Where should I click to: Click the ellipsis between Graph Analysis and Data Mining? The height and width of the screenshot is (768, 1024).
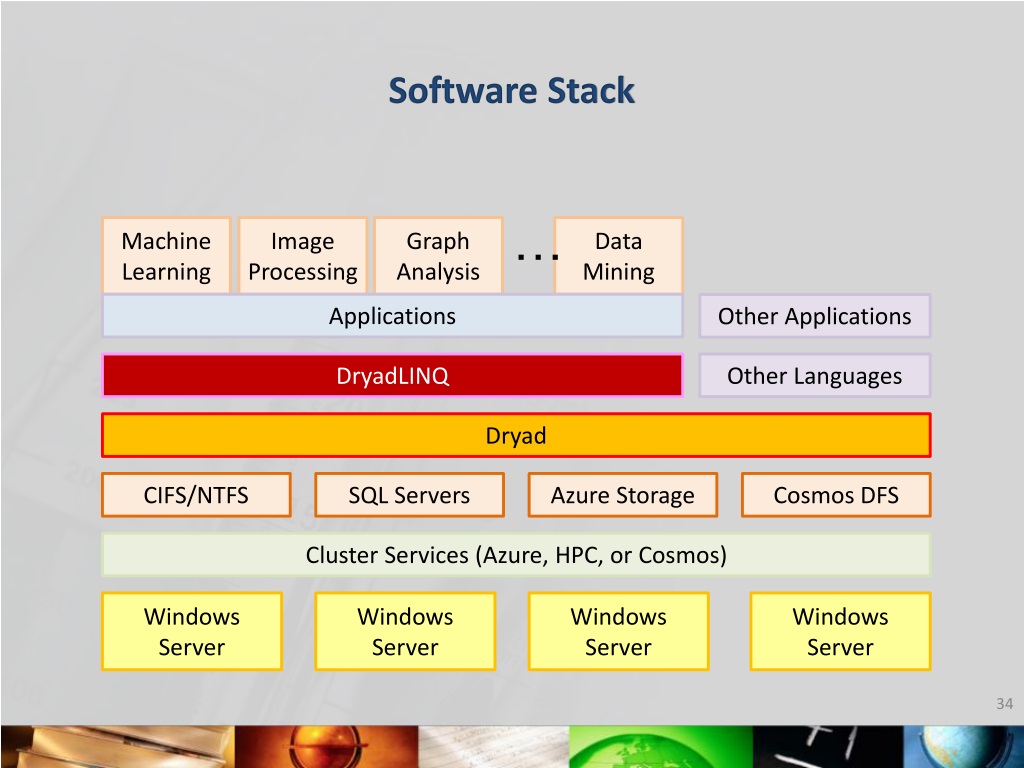(537, 257)
